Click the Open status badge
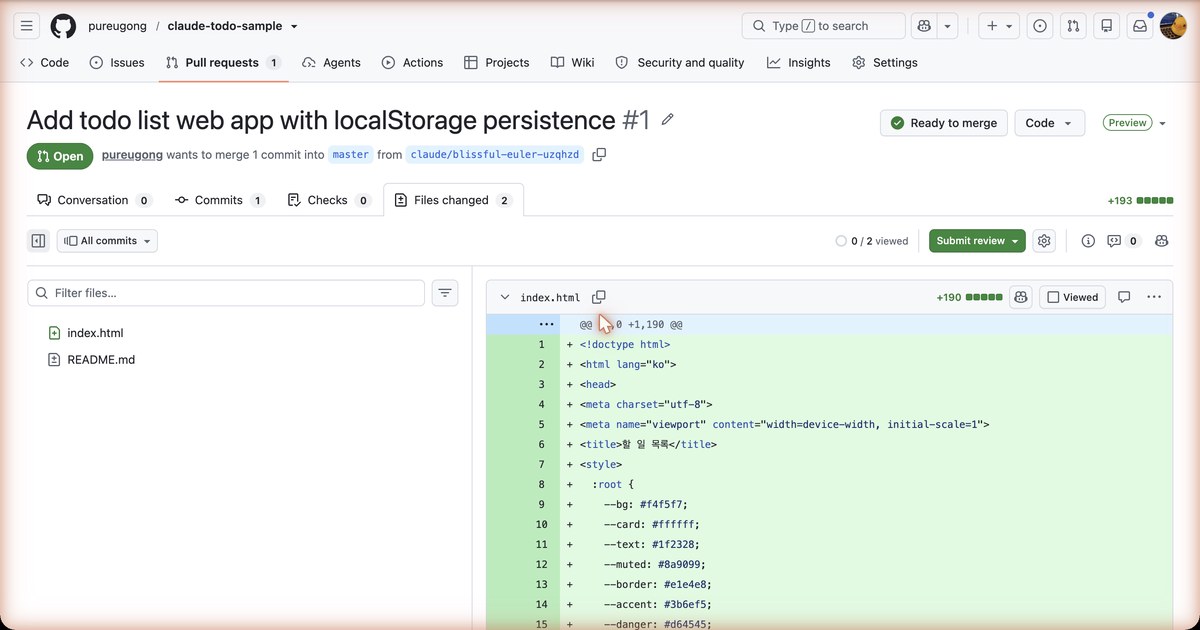The width and height of the screenshot is (1200, 630). pyautogui.click(x=60, y=156)
